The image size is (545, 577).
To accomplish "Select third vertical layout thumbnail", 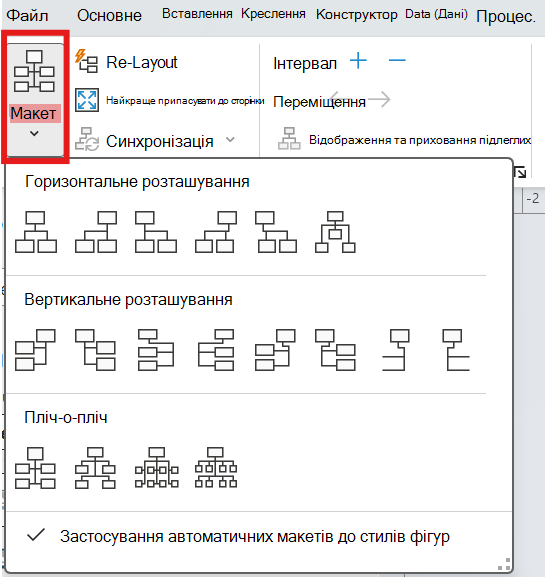I will pyautogui.click(x=156, y=350).
